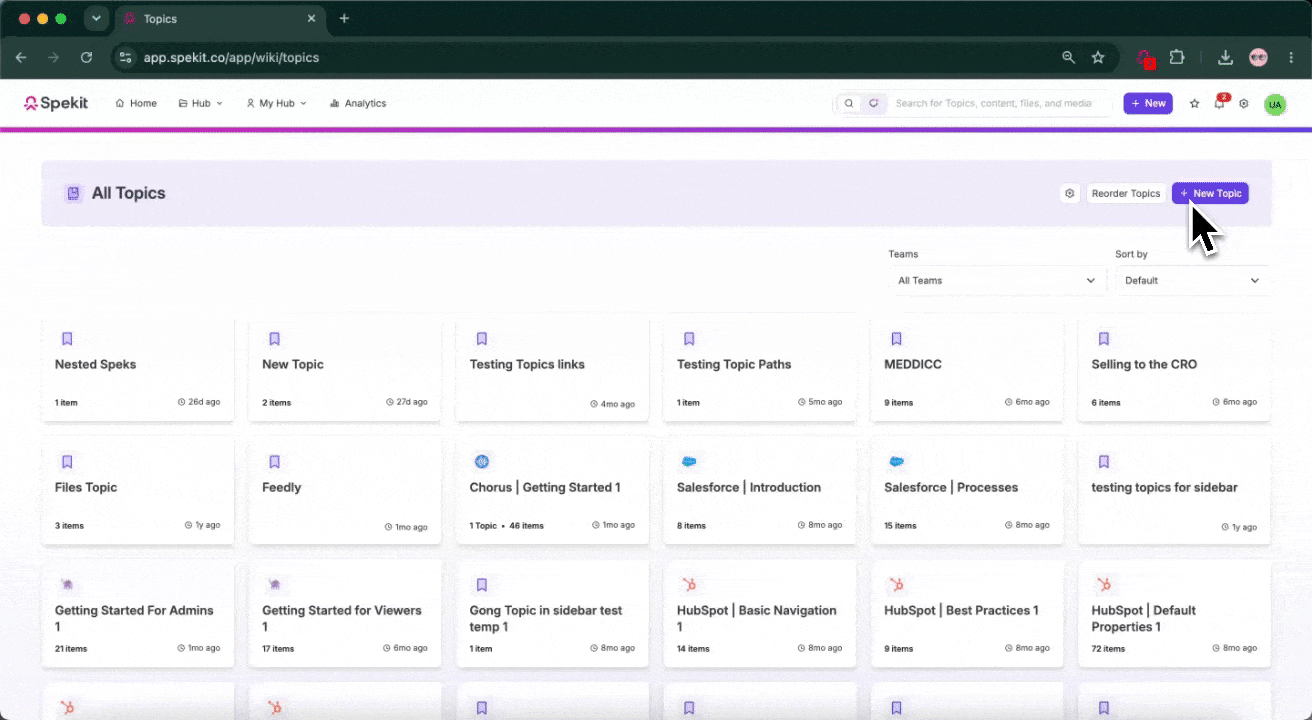Click the 46 items text on Chorus card
The width and height of the screenshot is (1312, 720).
pyautogui.click(x=527, y=526)
